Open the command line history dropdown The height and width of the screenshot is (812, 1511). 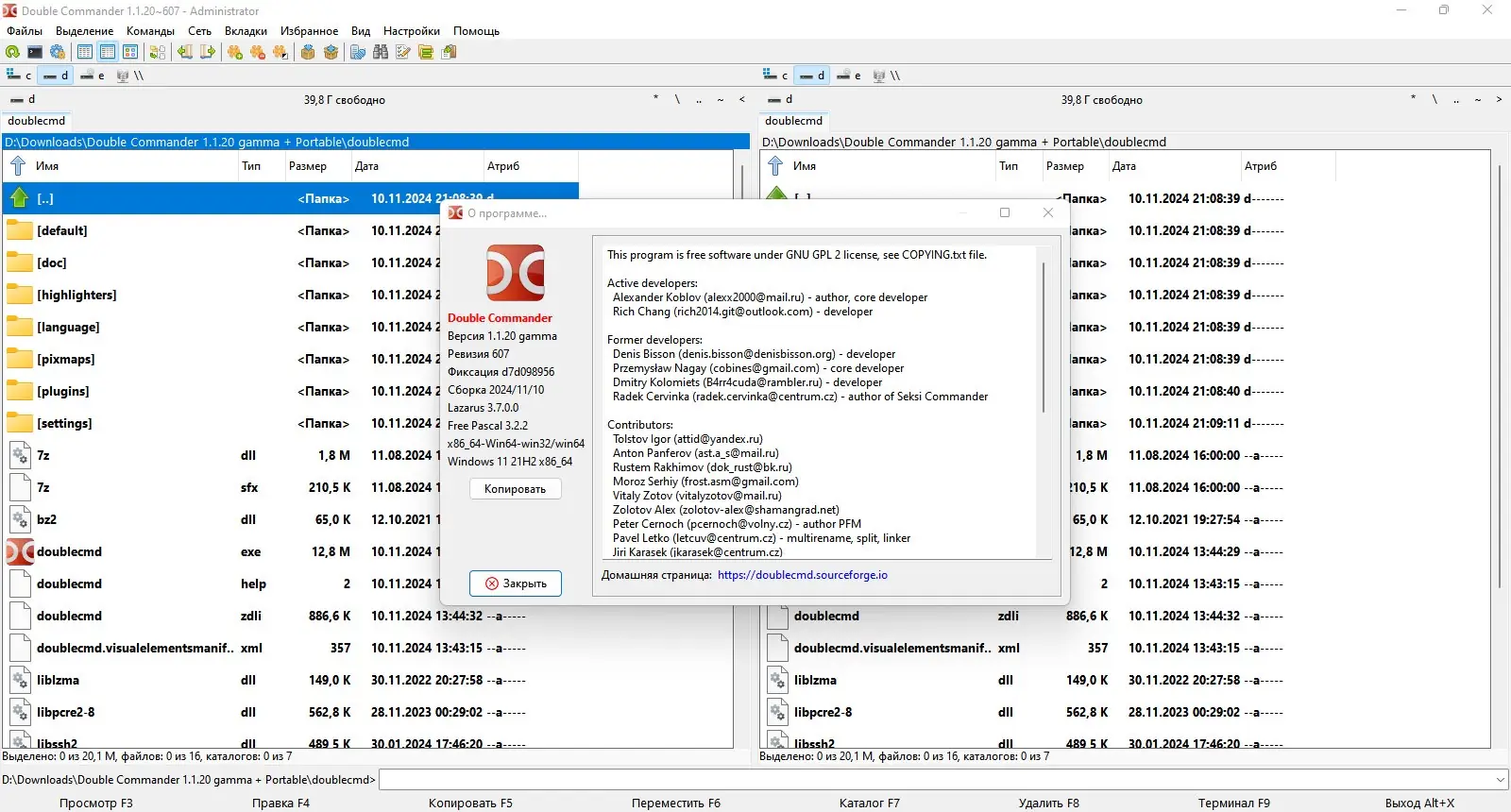click(x=1501, y=780)
